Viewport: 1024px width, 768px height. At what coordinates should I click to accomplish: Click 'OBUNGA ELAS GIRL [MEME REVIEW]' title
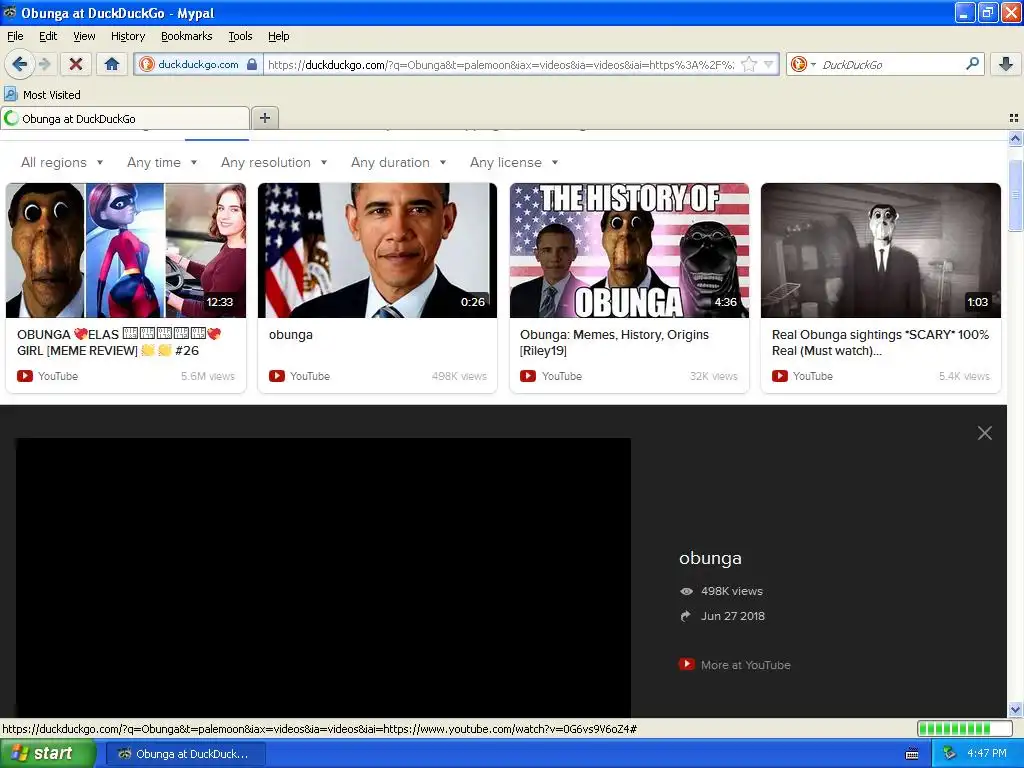tap(120, 342)
